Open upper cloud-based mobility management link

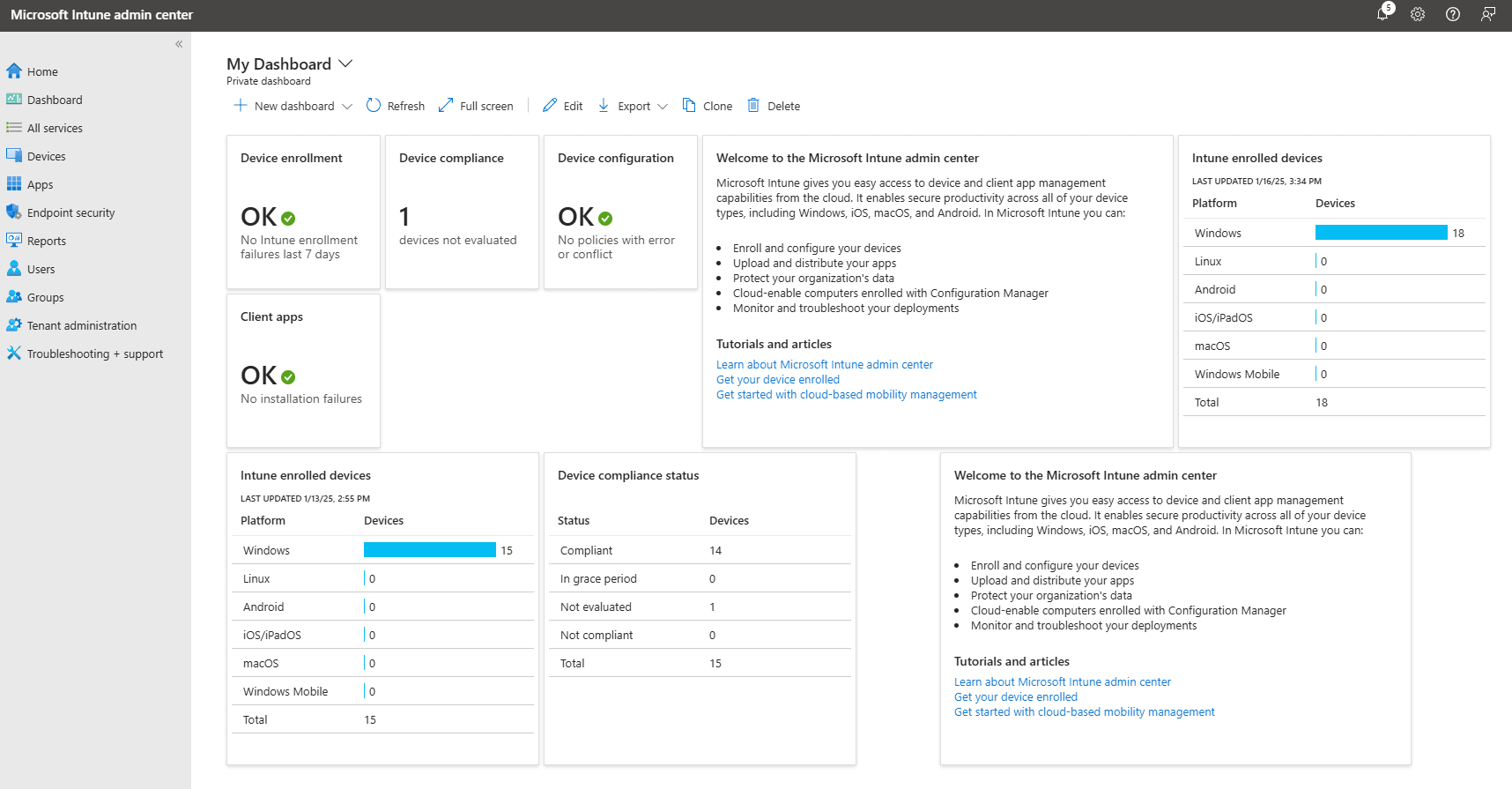pos(847,395)
